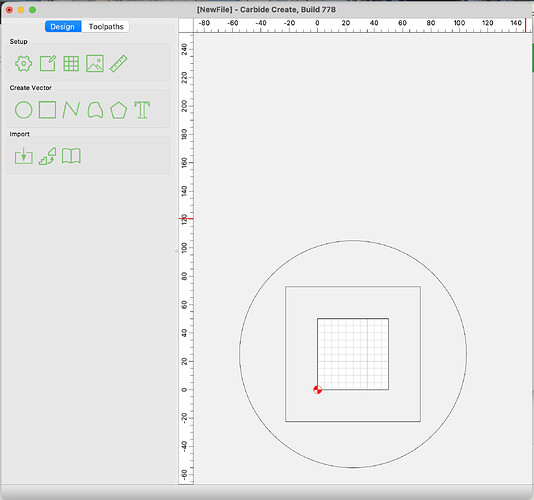This screenshot has height=500, width=534.
Task: Switch to the Toolpaths tab
Action: pos(106,27)
